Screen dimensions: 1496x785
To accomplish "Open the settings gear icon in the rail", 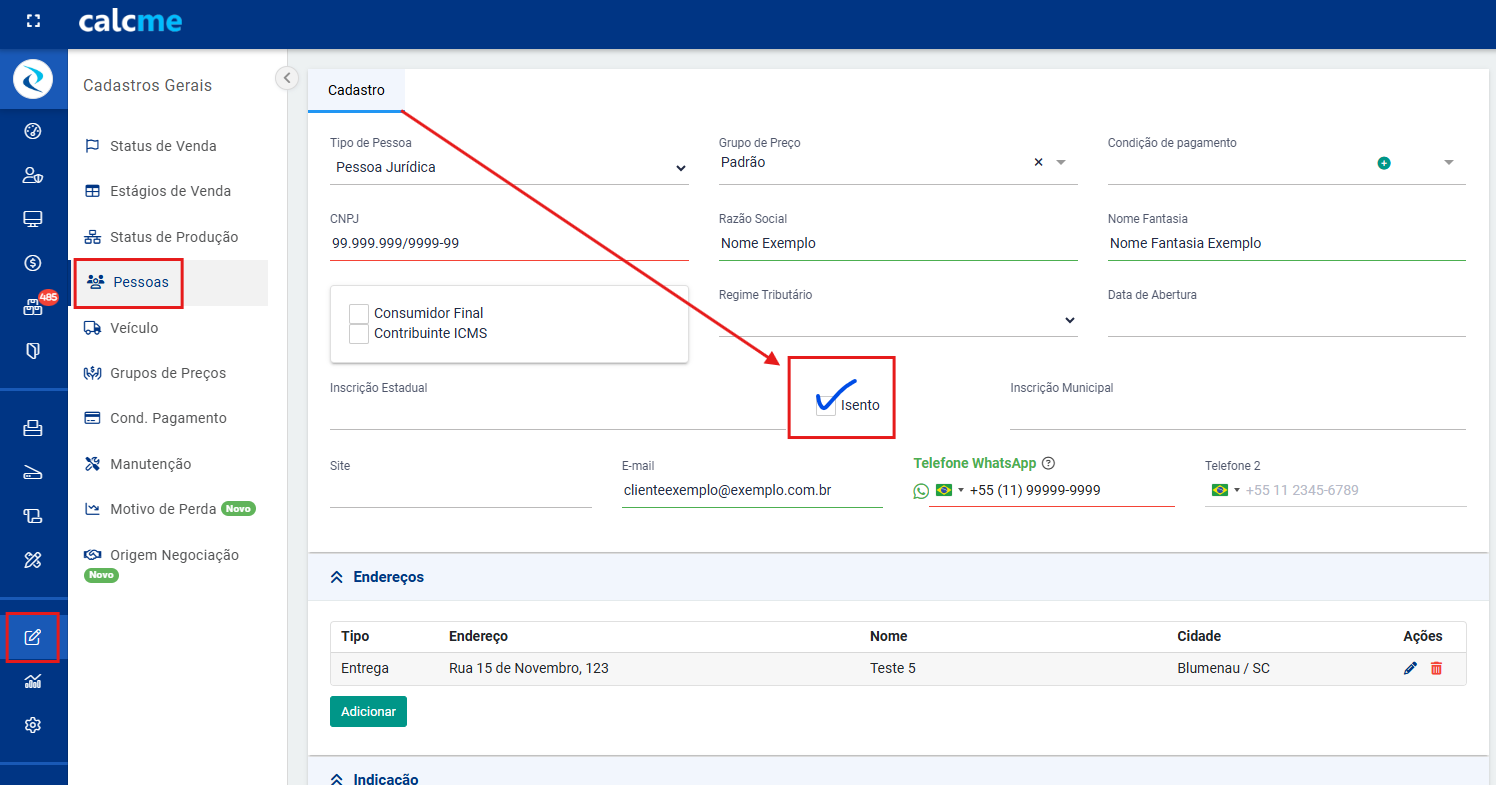I will pyautogui.click(x=33, y=725).
